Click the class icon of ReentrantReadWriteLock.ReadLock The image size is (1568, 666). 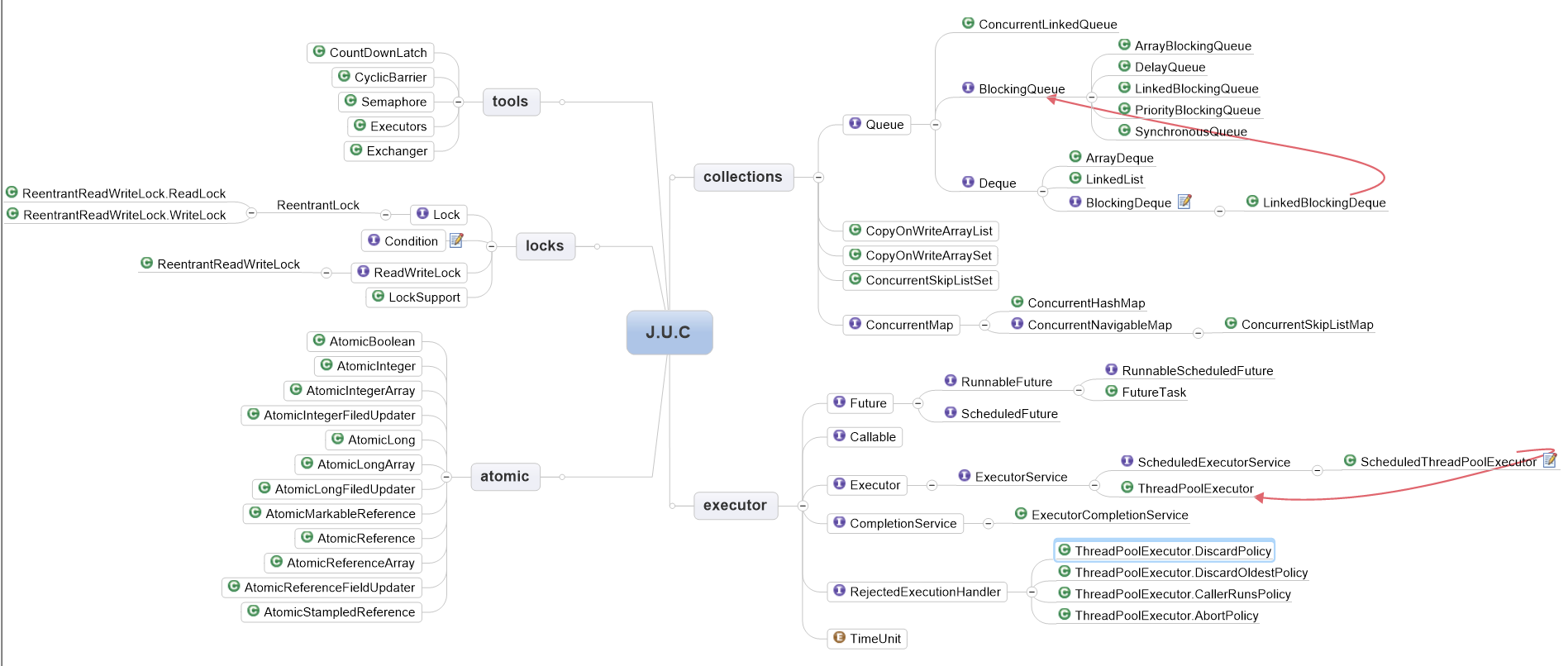tap(12, 192)
